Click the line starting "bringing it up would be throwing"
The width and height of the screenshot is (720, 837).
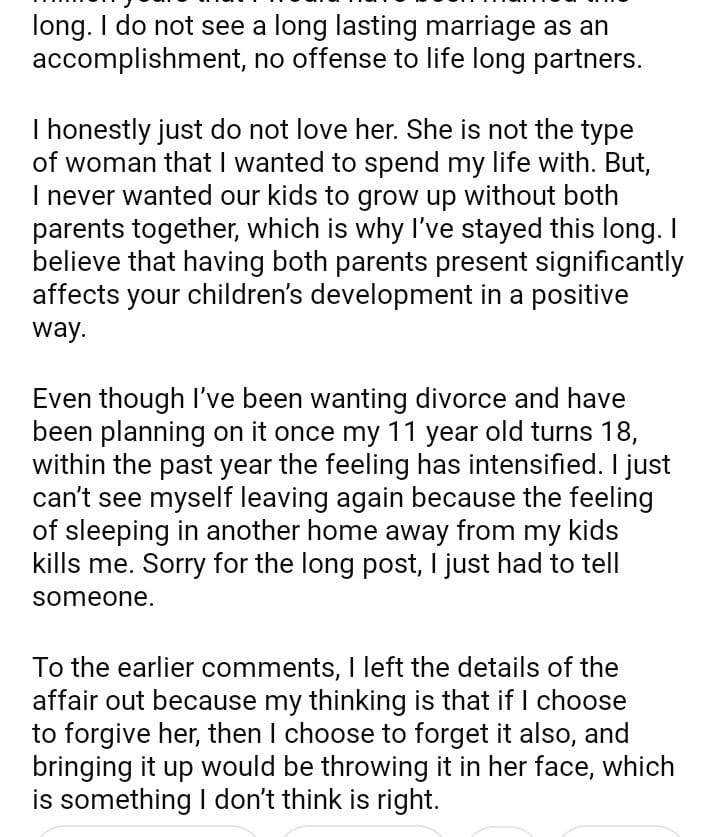[353, 767]
